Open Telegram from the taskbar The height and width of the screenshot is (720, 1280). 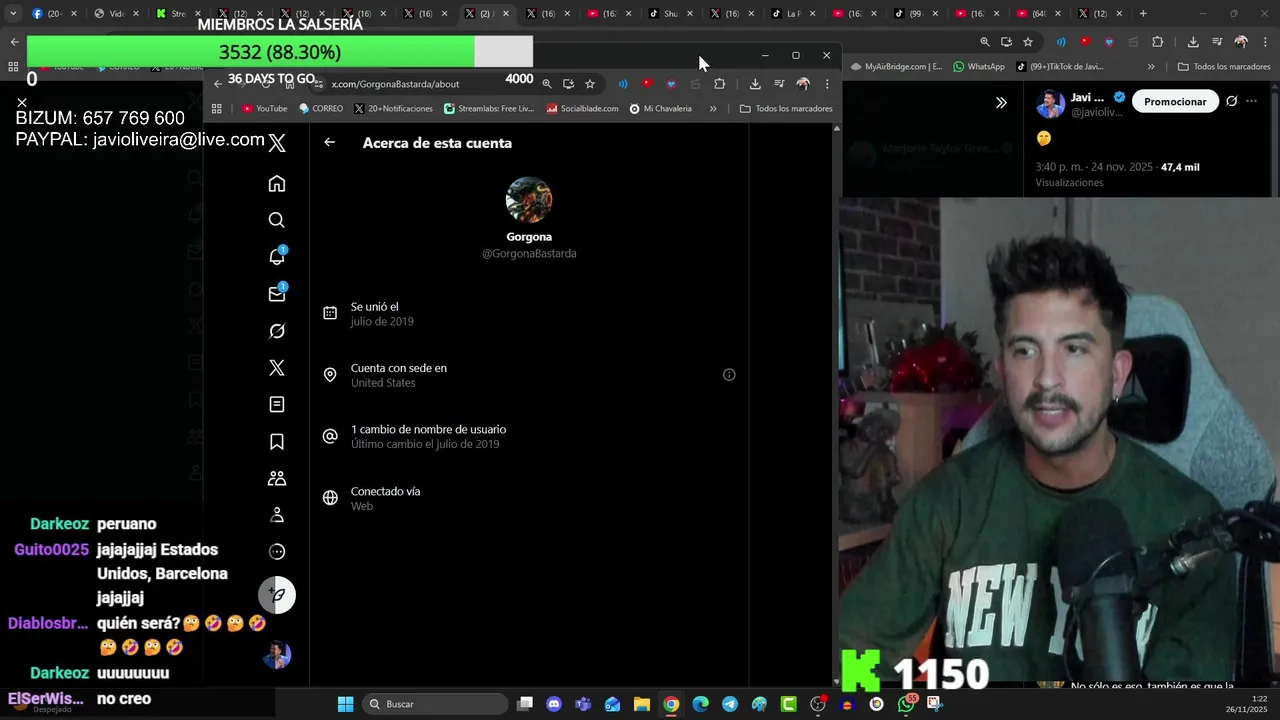coord(730,704)
